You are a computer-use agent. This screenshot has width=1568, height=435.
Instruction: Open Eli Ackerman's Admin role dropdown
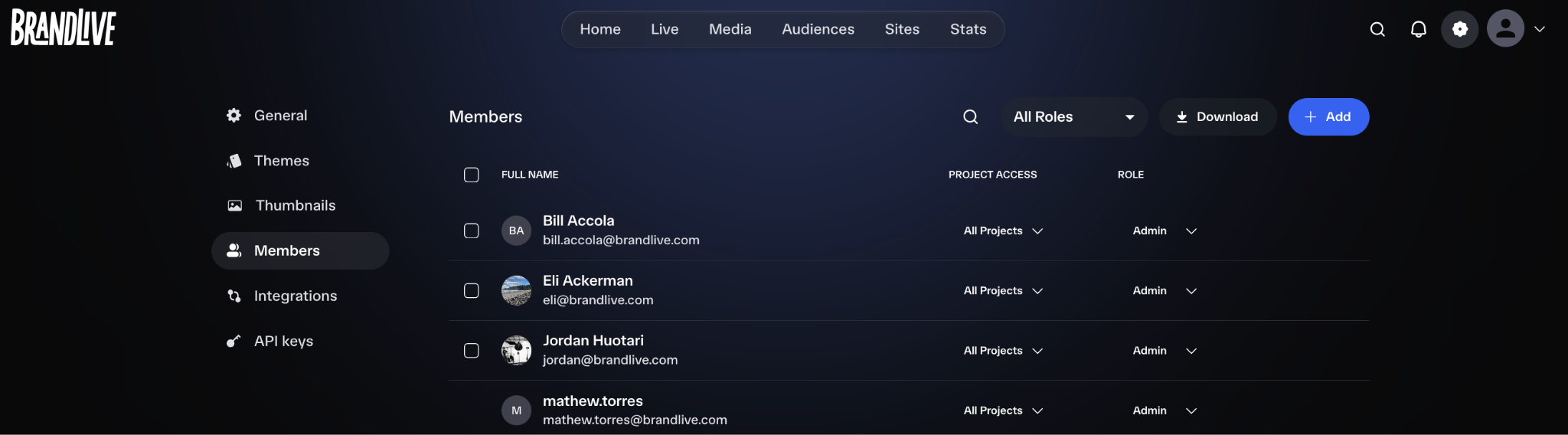[1165, 291]
